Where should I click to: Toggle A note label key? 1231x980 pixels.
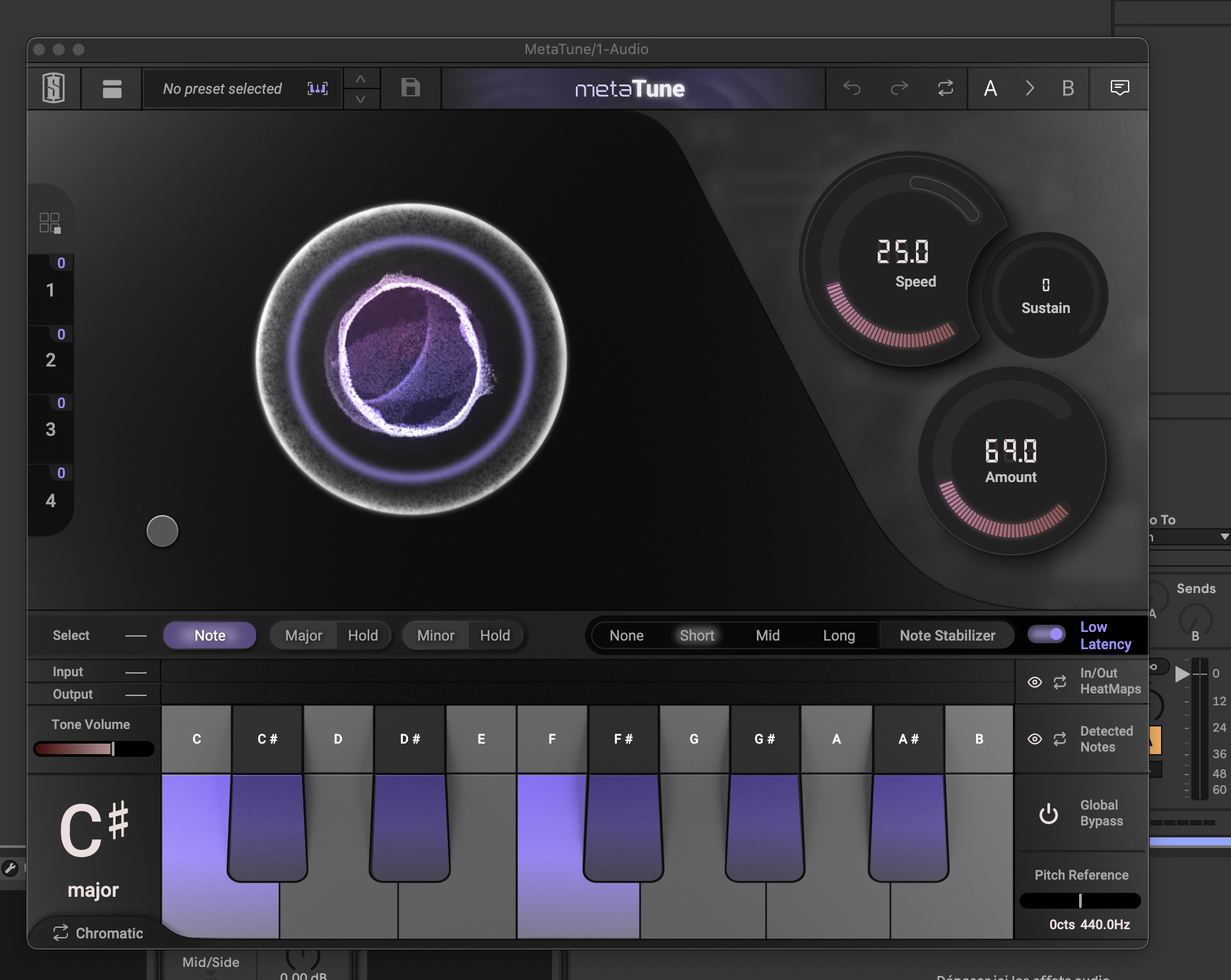pos(837,739)
